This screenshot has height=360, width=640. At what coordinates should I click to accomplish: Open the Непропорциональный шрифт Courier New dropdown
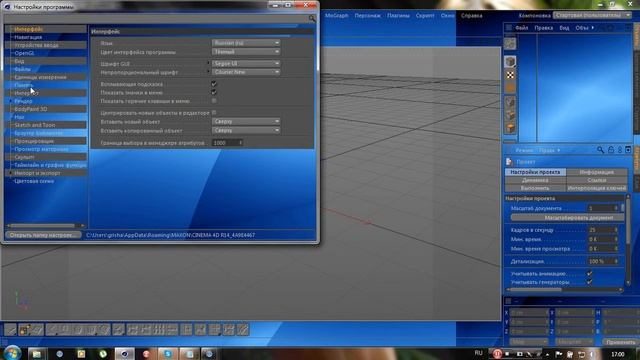click(x=246, y=72)
